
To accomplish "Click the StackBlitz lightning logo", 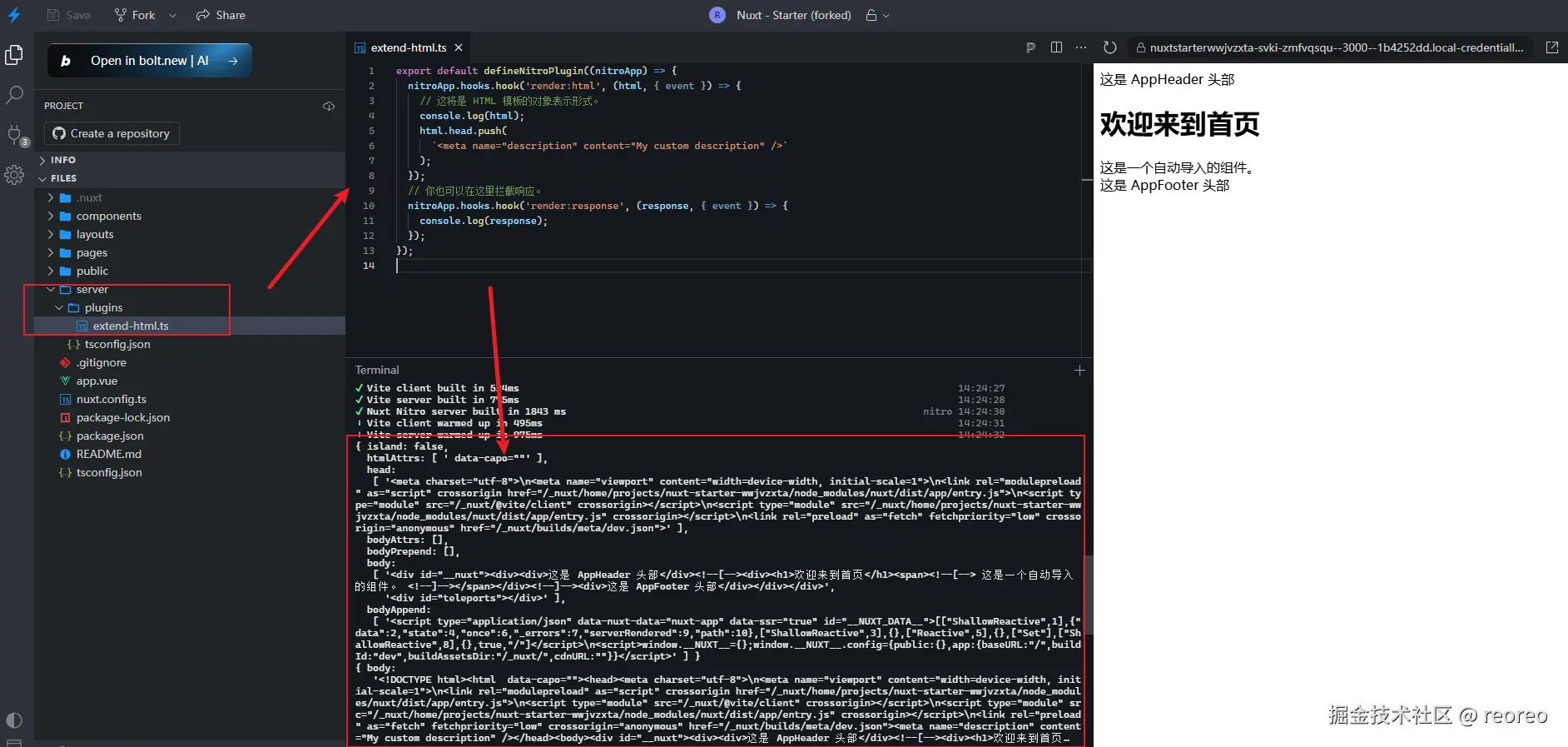I will pyautogui.click(x=14, y=15).
